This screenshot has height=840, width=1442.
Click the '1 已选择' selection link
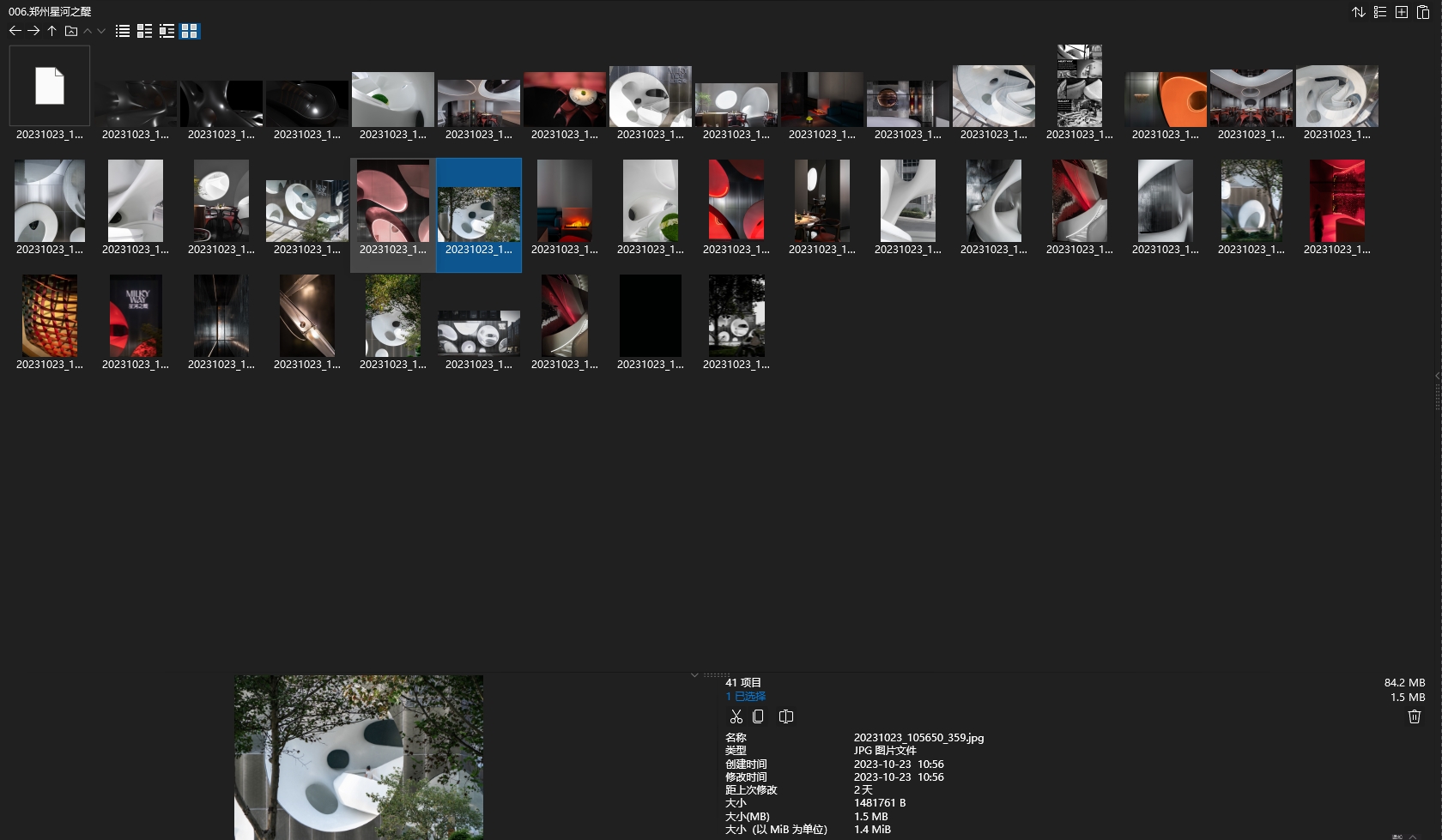745,697
